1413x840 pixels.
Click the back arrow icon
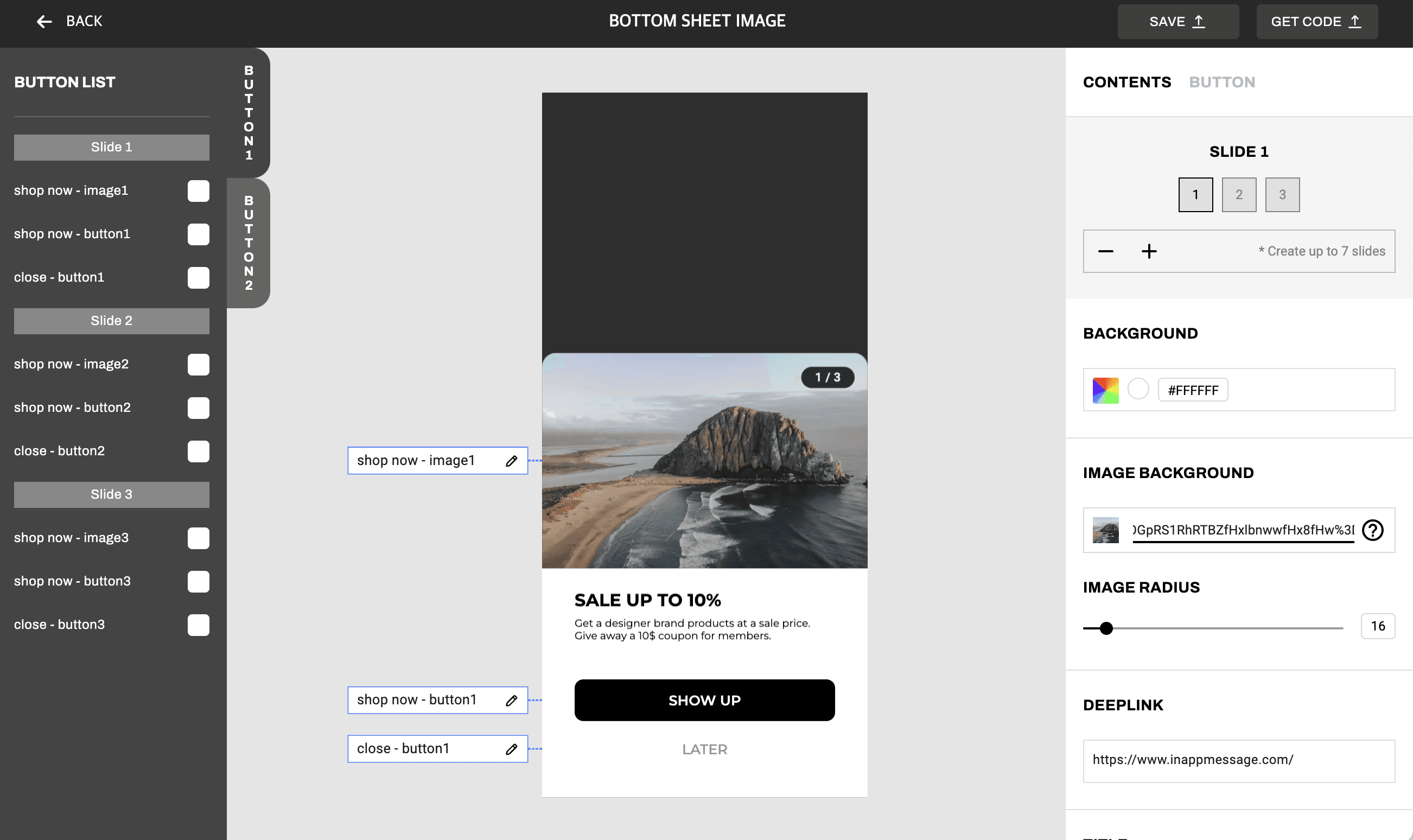44,21
